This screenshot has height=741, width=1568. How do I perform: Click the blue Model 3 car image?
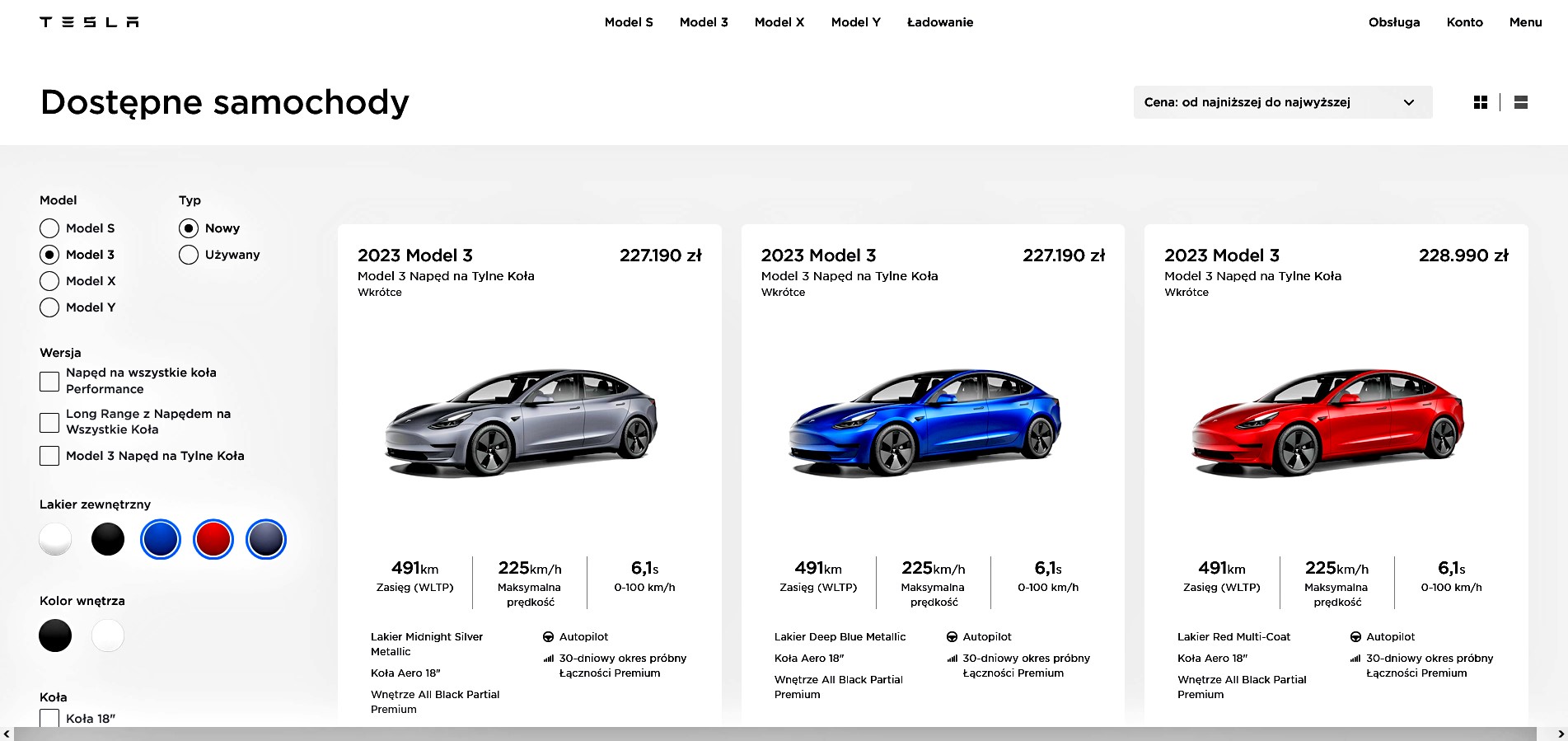[925, 422]
